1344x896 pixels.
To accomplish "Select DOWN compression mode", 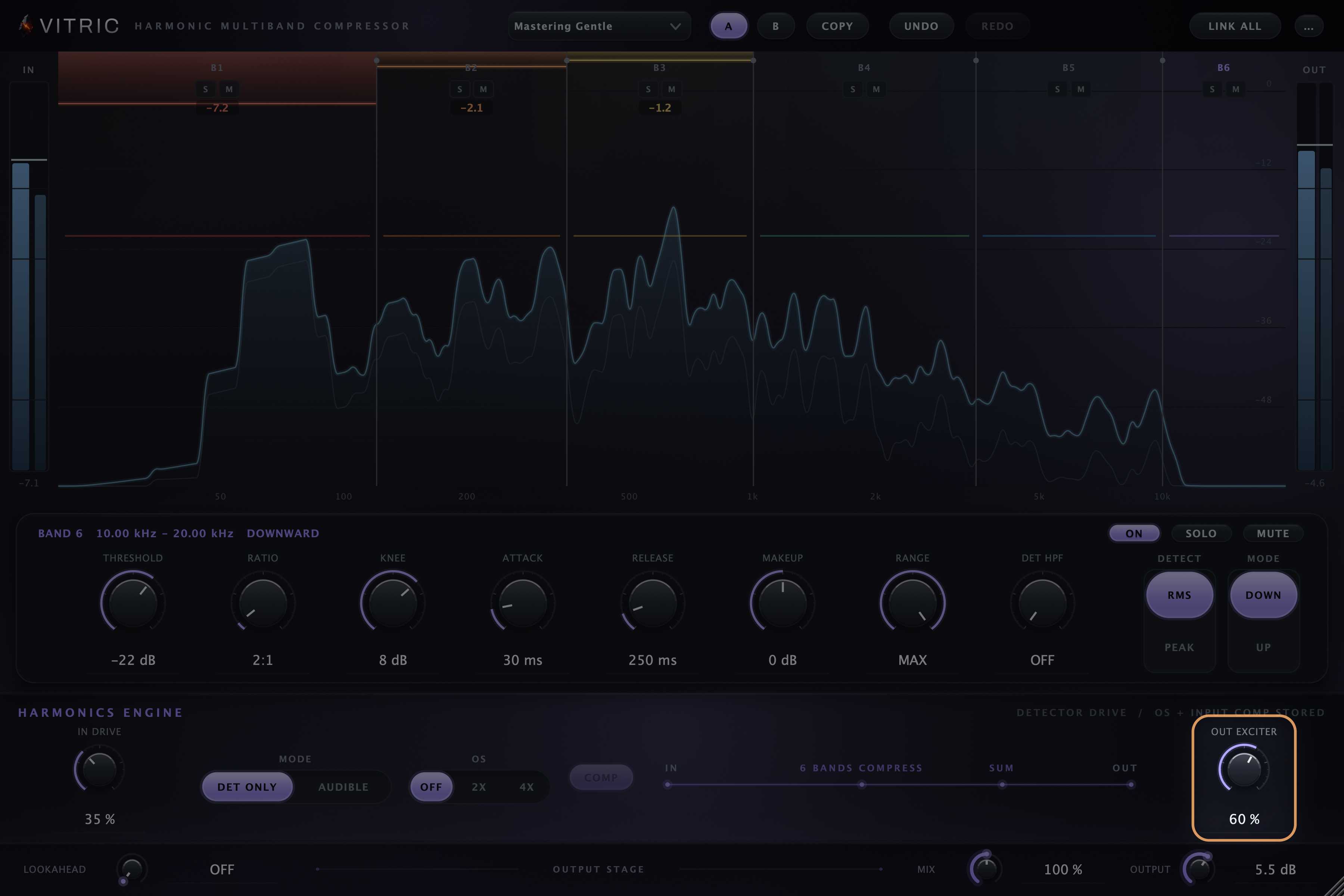I will tap(1263, 595).
